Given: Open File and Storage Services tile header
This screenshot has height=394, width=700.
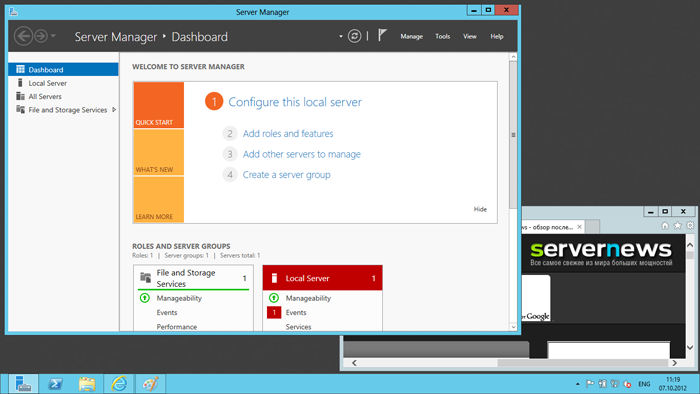Looking at the screenshot, I should [x=193, y=278].
